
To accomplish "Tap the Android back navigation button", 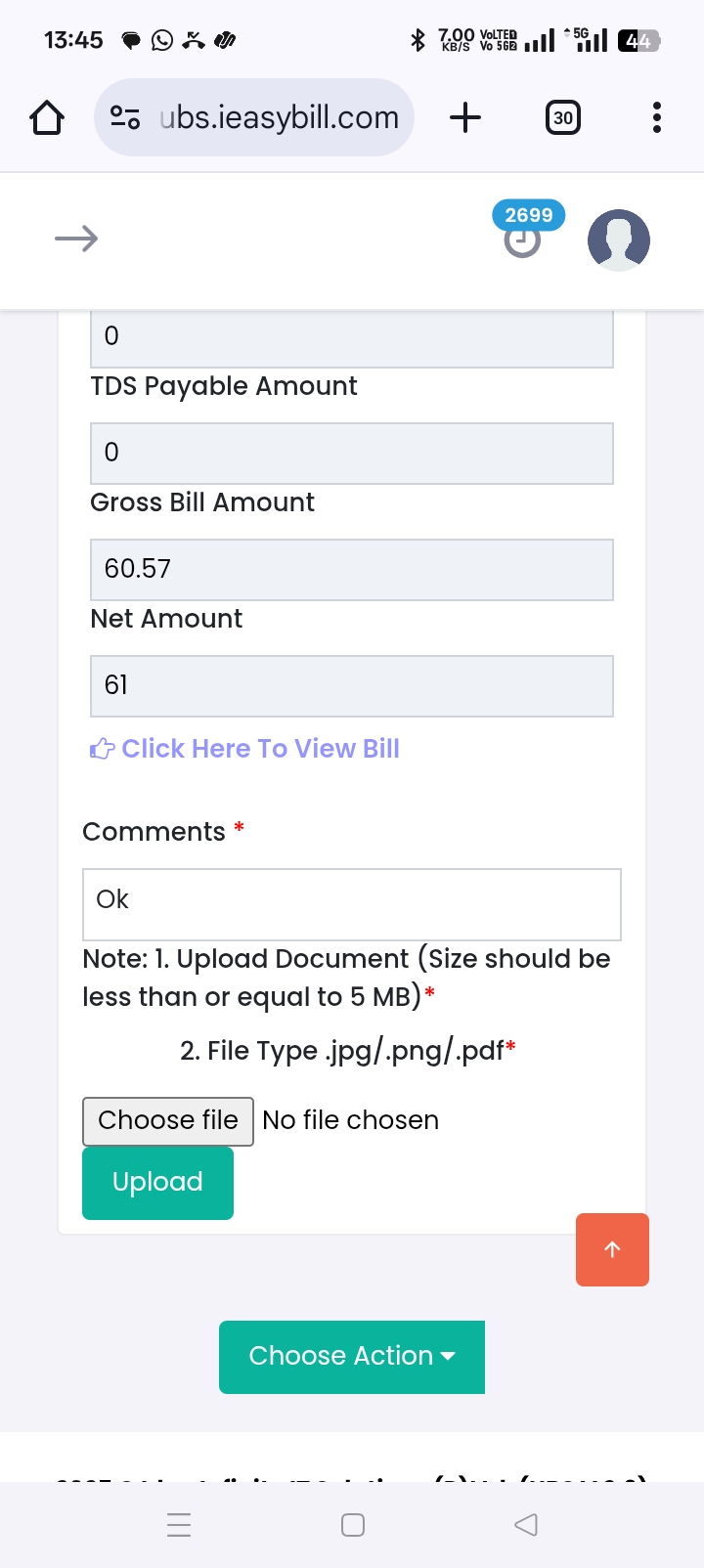I will 526,1524.
